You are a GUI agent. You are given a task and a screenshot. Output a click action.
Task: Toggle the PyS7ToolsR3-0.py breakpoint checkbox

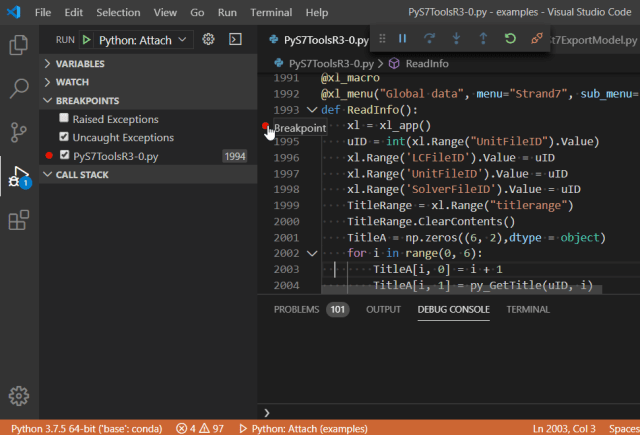pyautogui.click(x=64, y=156)
